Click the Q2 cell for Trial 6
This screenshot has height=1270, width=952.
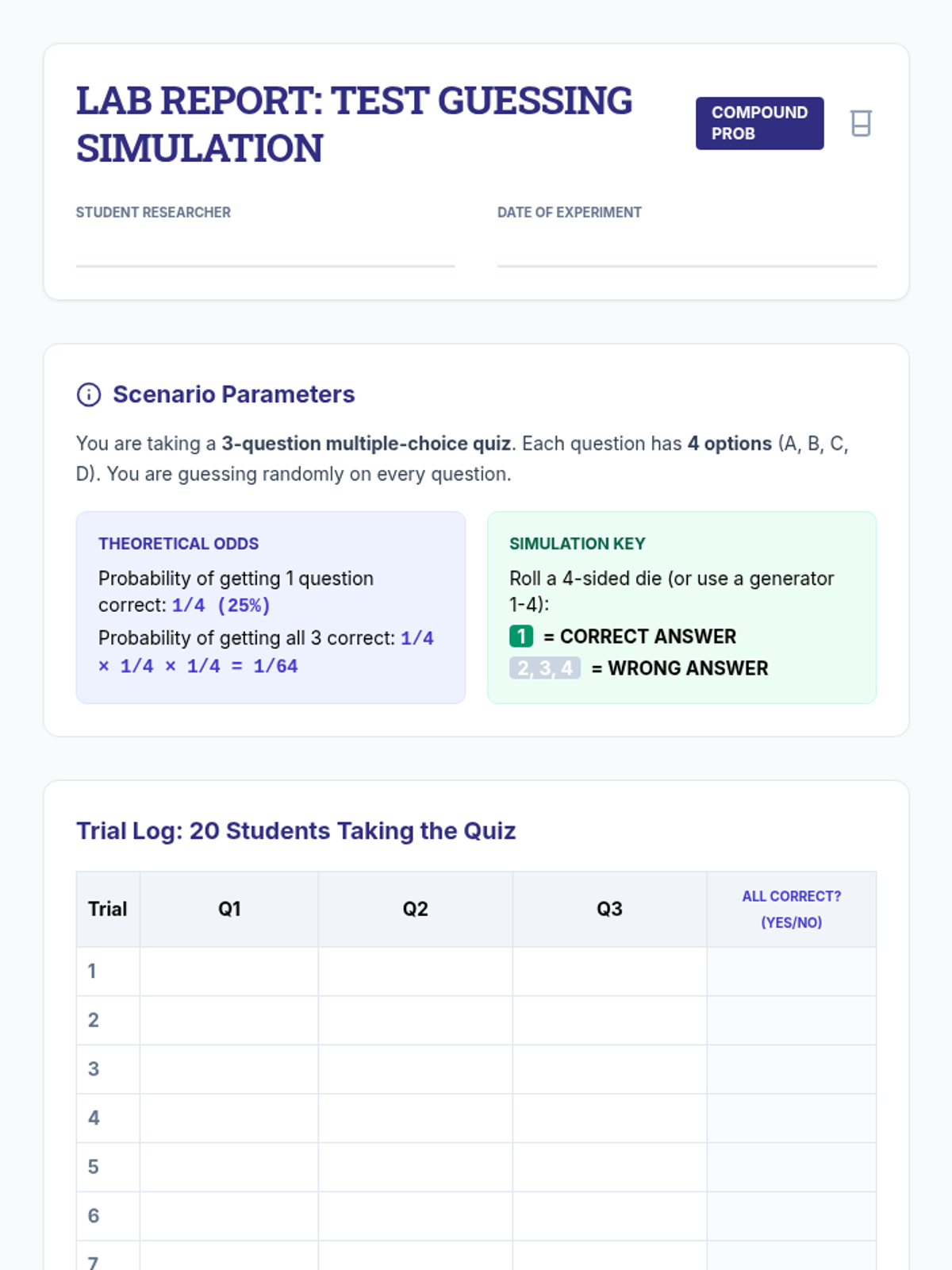click(415, 1216)
